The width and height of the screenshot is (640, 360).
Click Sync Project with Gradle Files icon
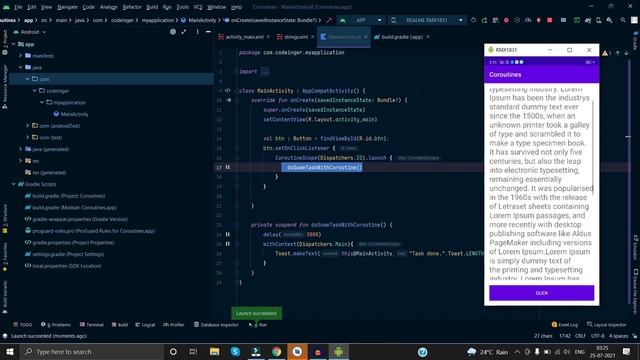[587, 20]
